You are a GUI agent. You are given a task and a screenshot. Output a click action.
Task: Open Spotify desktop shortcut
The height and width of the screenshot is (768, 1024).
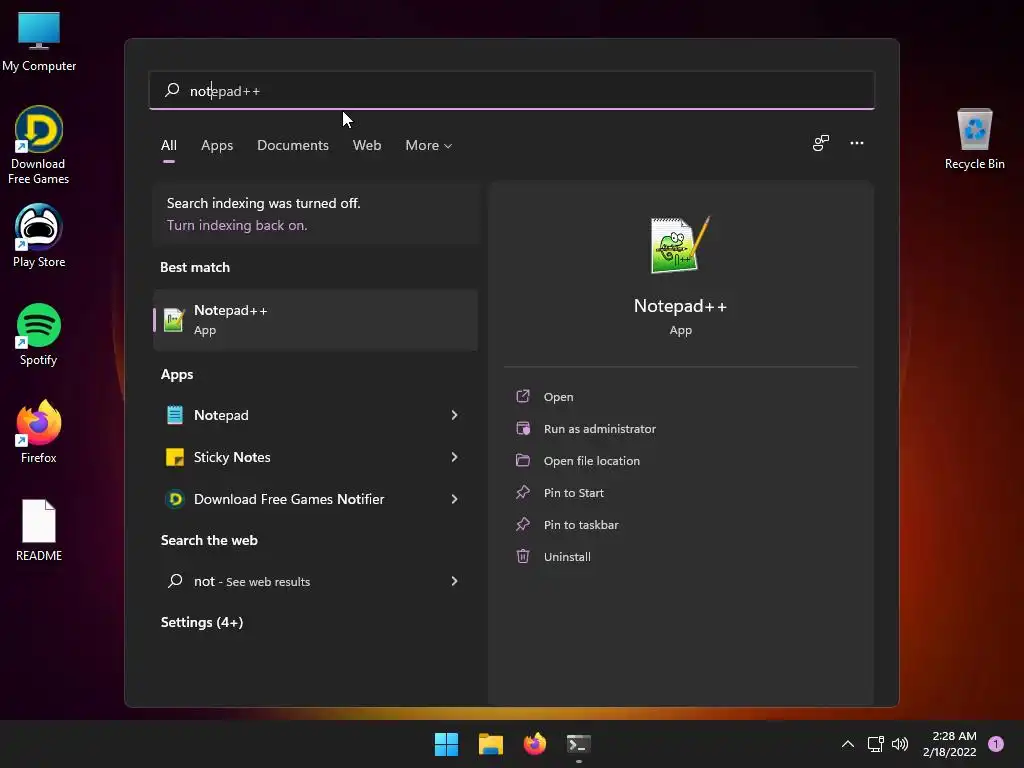tap(39, 334)
